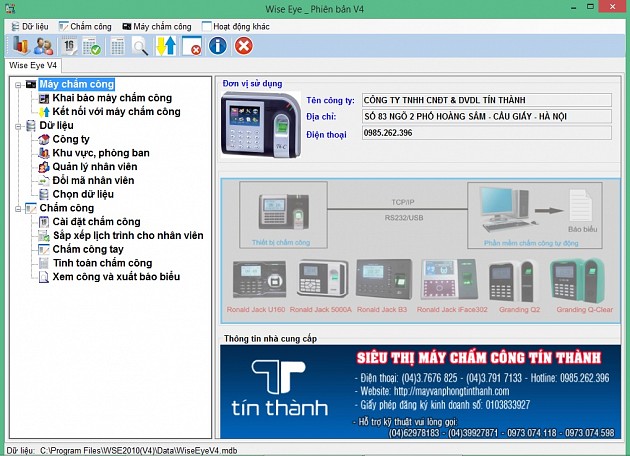Close the Wise Eye window
The height and width of the screenshot is (456, 630).
613,6
